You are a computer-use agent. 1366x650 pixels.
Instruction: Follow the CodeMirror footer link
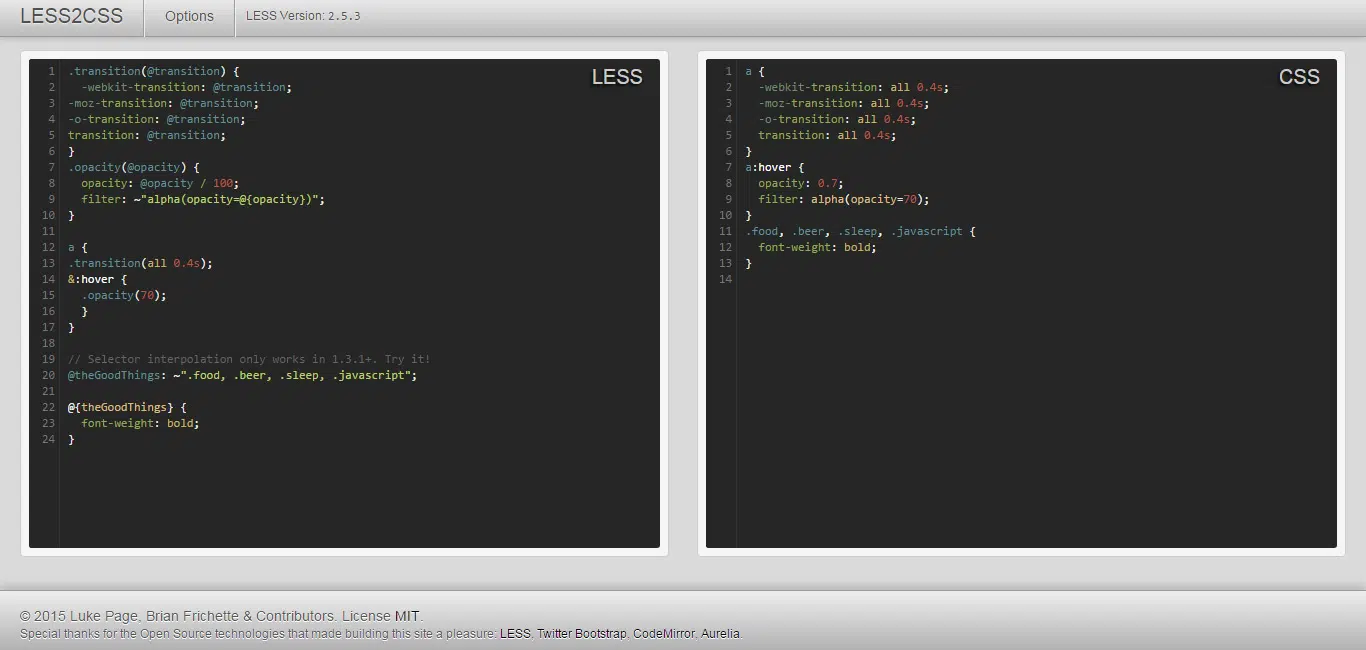click(663, 633)
